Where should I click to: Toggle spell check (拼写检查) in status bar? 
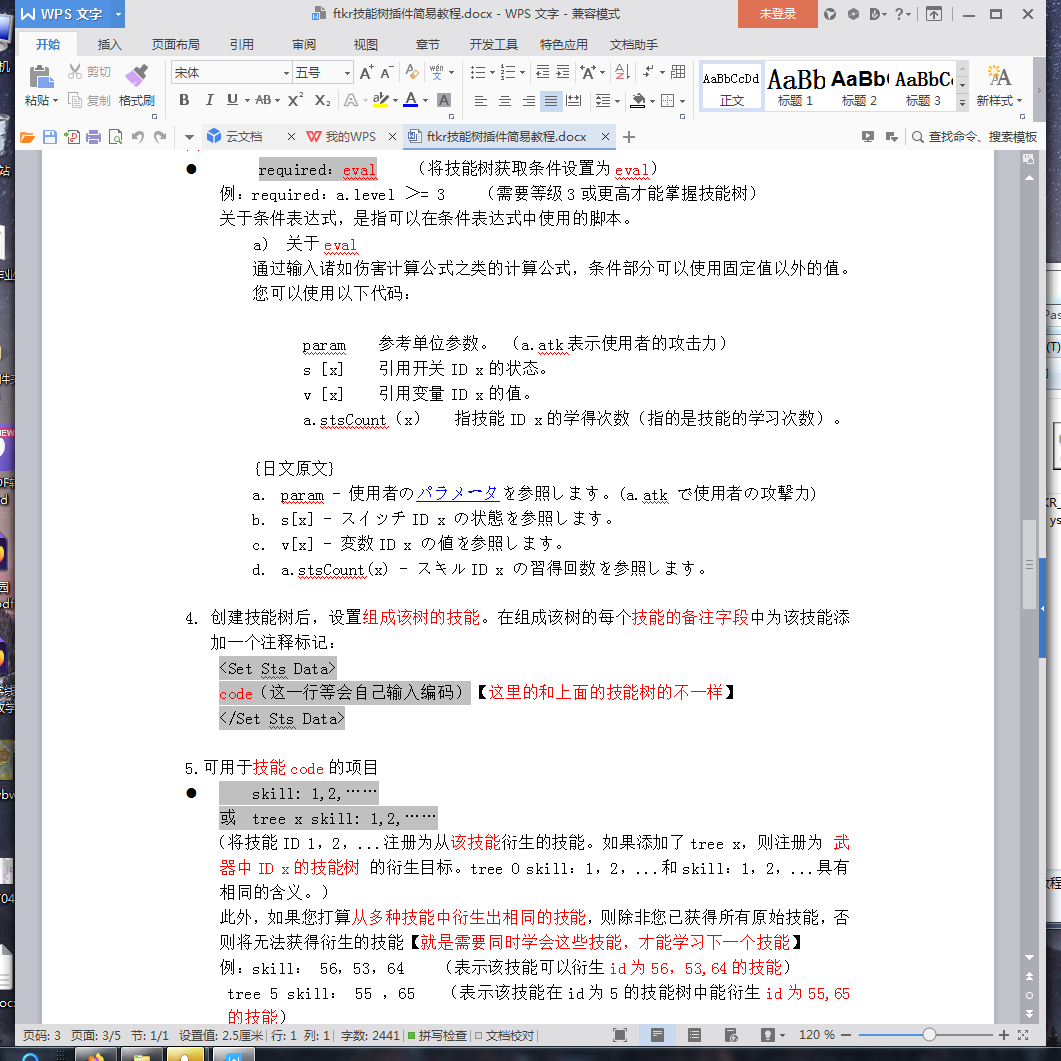pos(438,1035)
